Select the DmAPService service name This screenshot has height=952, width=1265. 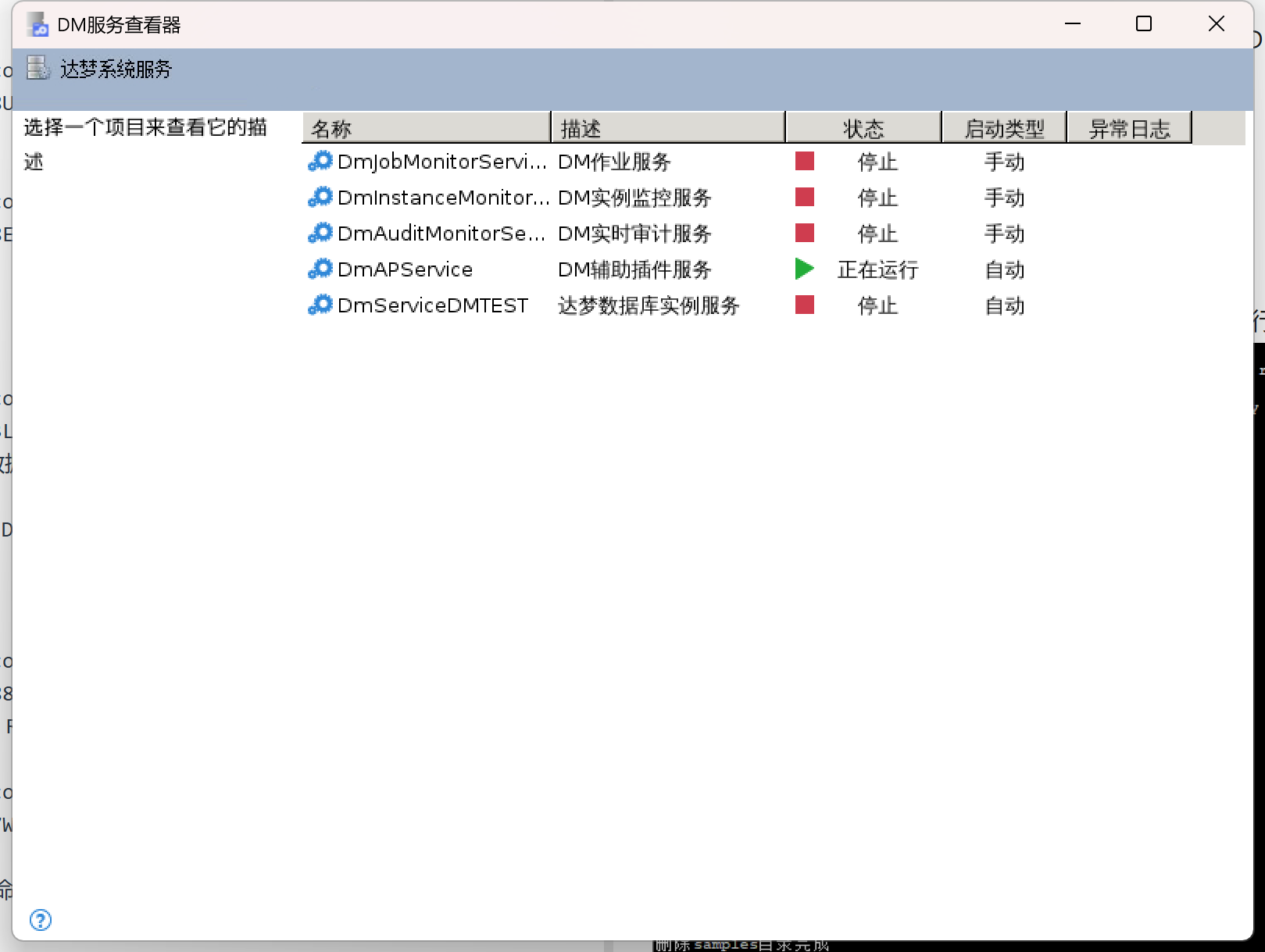click(405, 269)
